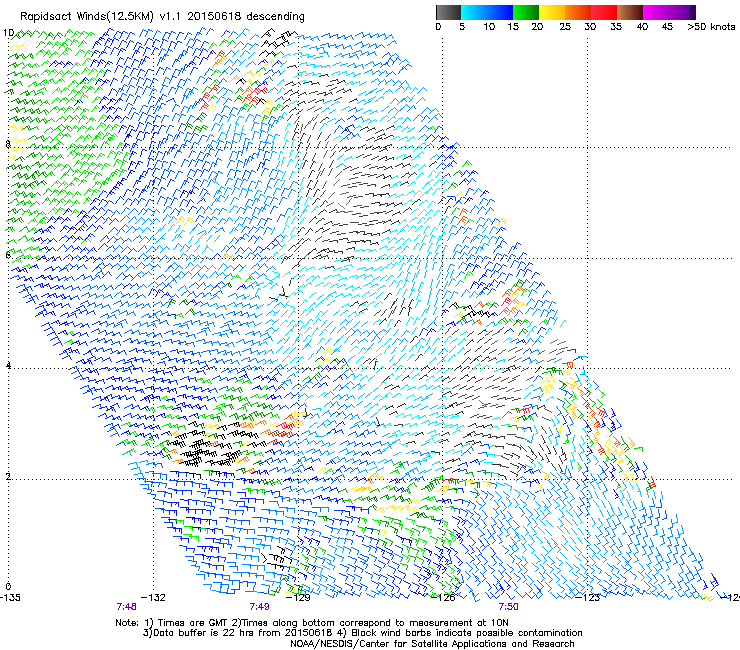Click the brown 35-40 knots legend swatch
The width and height of the screenshot is (740, 650).
[x=630, y=12]
